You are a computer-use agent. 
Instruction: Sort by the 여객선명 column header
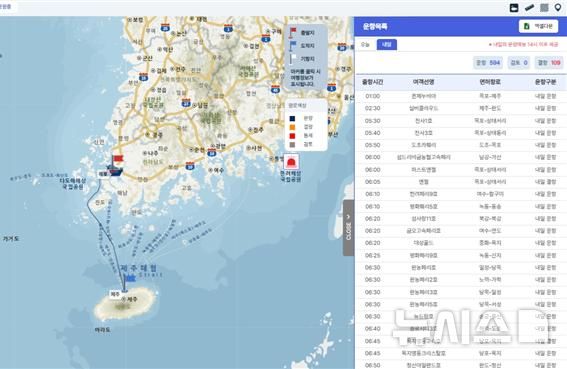tap(423, 82)
